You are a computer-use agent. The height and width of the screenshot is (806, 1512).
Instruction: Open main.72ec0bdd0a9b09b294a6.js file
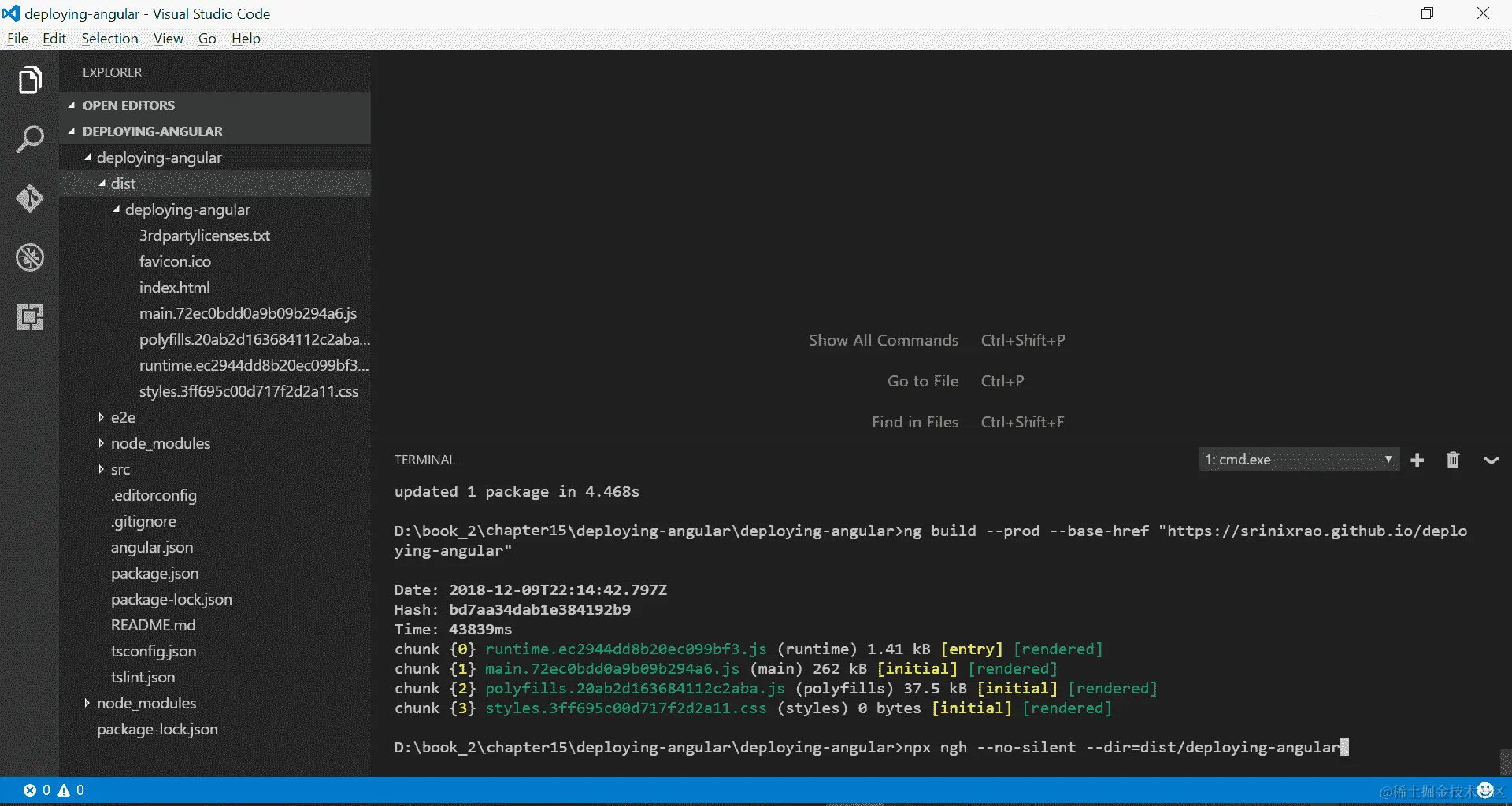[248, 313]
